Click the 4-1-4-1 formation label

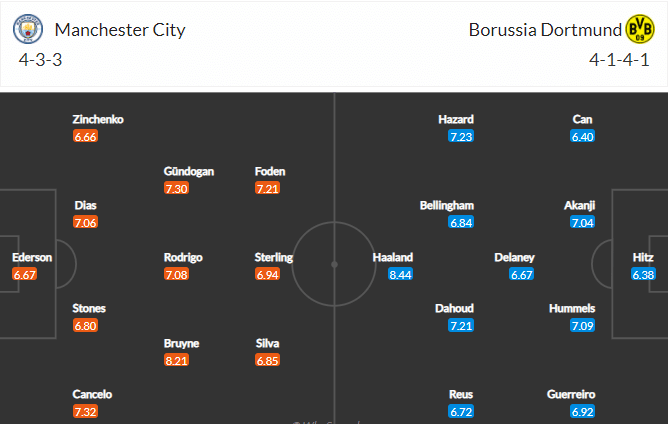(x=619, y=60)
